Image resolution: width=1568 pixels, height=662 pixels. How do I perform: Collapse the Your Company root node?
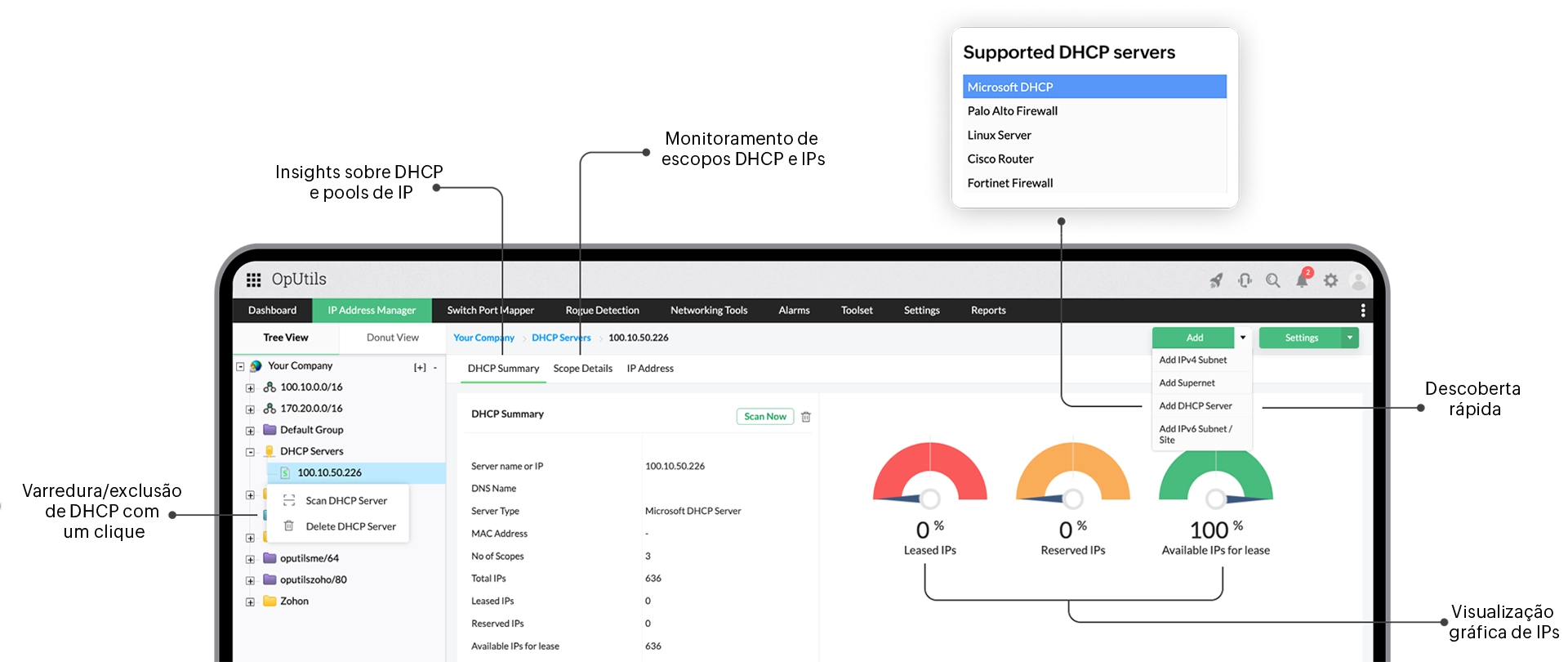click(240, 367)
